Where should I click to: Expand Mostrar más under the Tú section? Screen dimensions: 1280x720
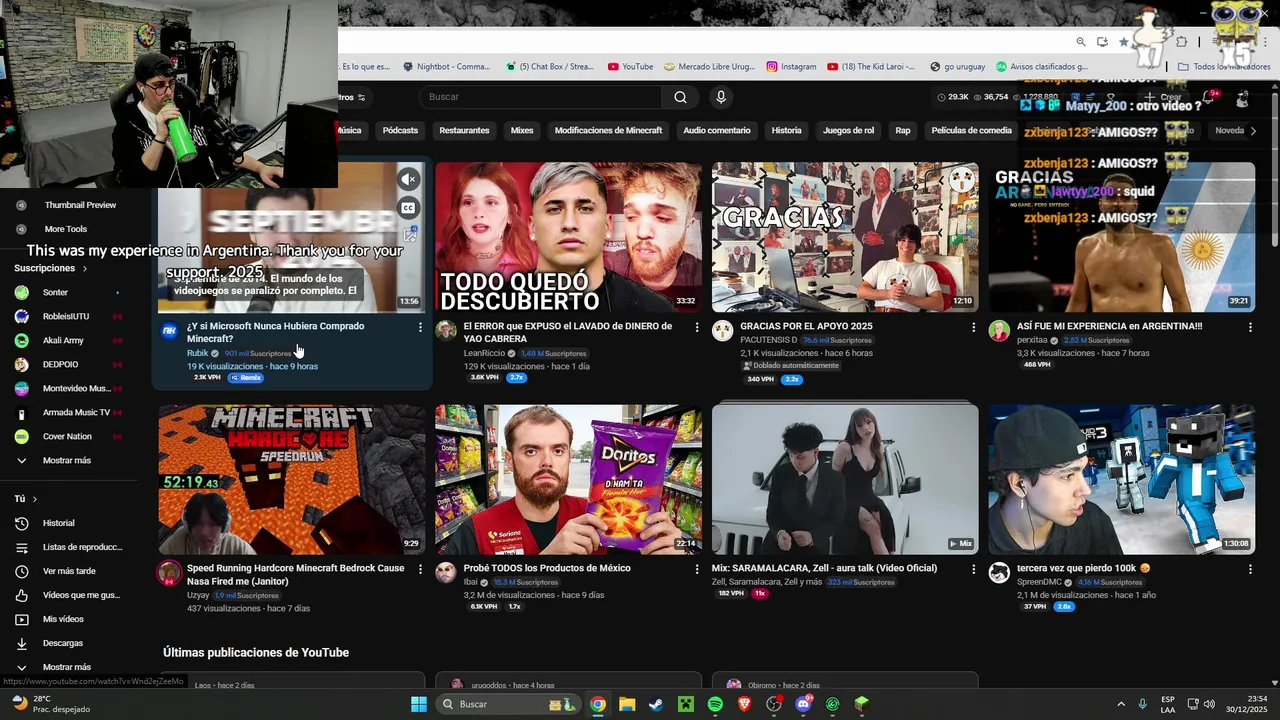pyautogui.click(x=68, y=667)
